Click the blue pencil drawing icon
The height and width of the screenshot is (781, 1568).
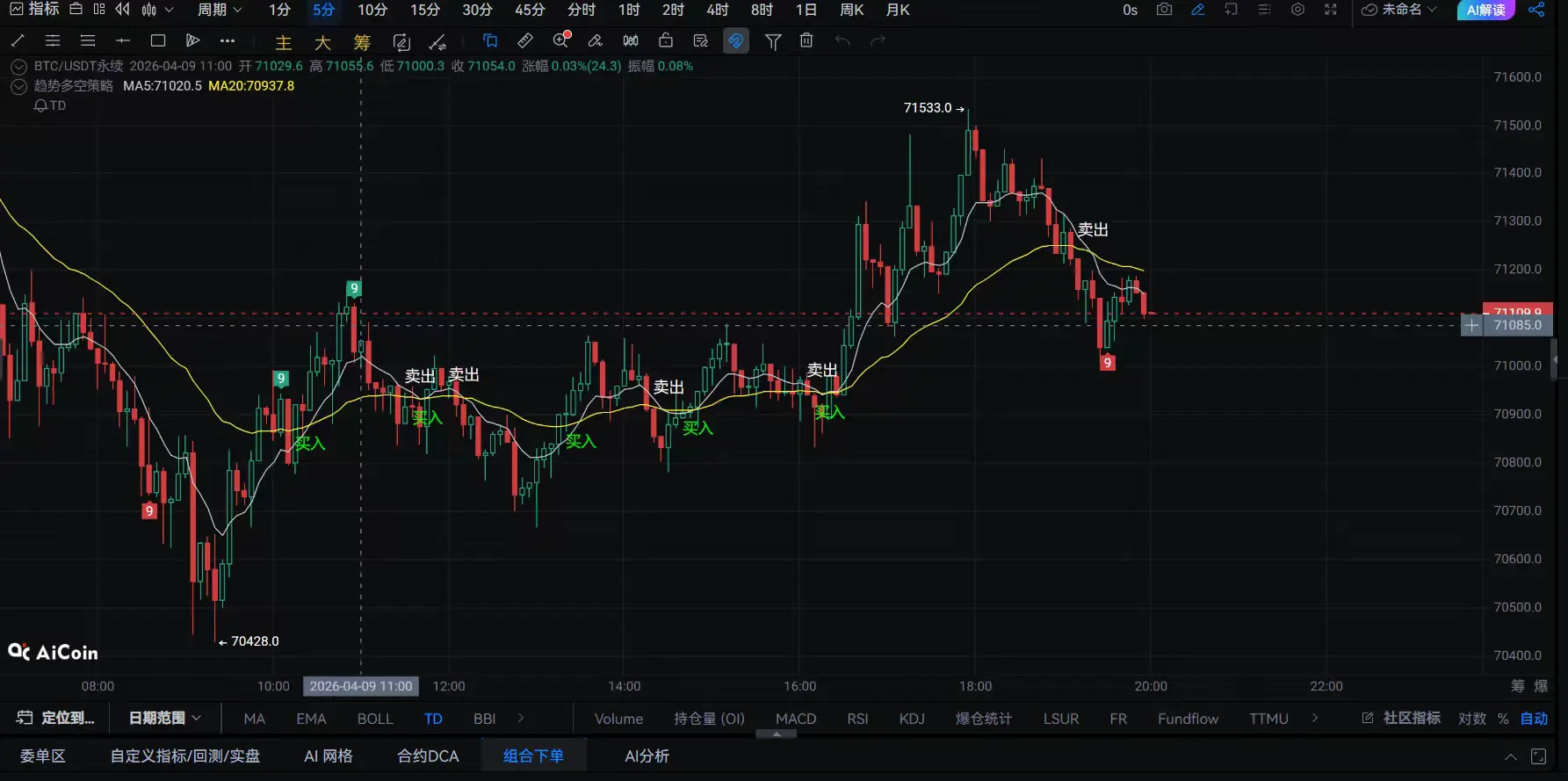coord(1197,10)
